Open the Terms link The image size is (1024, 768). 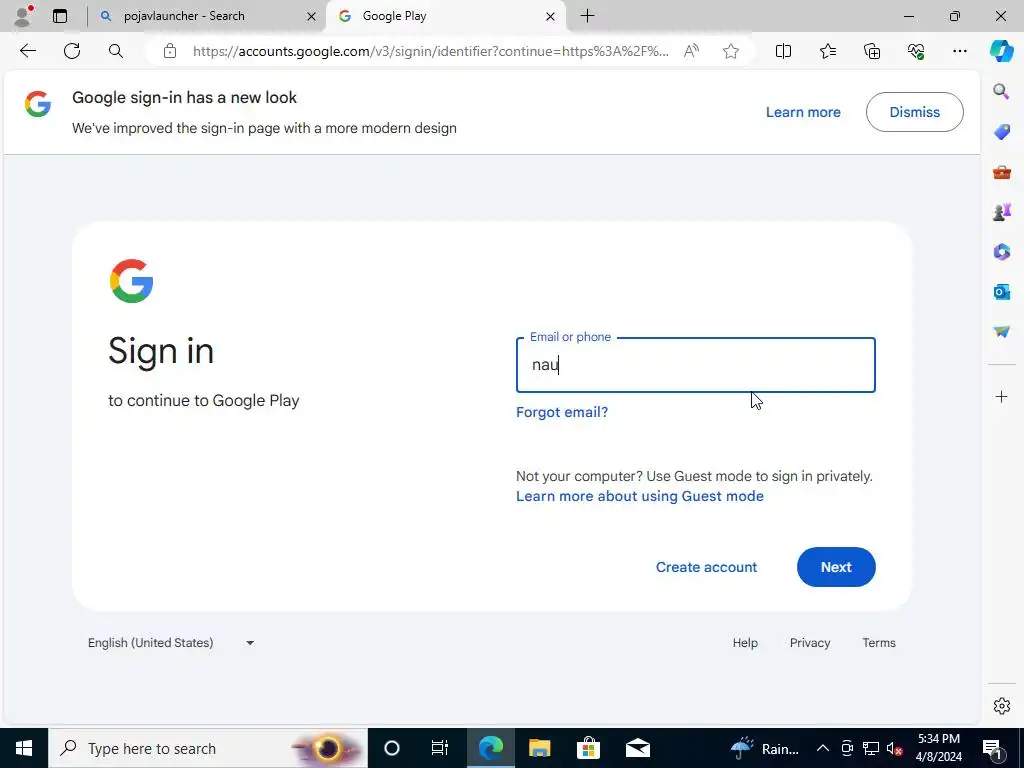point(879,643)
